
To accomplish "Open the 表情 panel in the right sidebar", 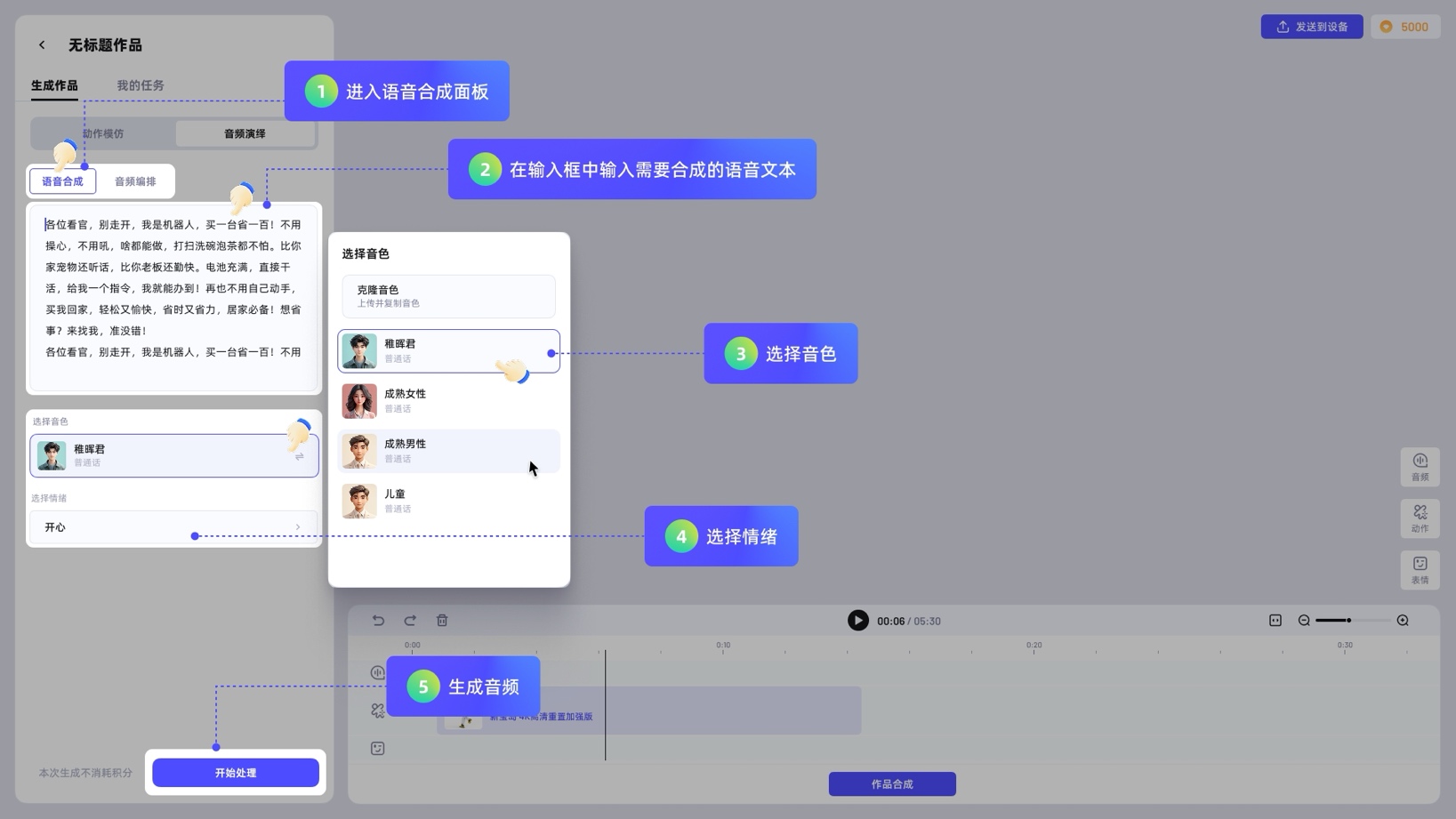I will [1420, 570].
